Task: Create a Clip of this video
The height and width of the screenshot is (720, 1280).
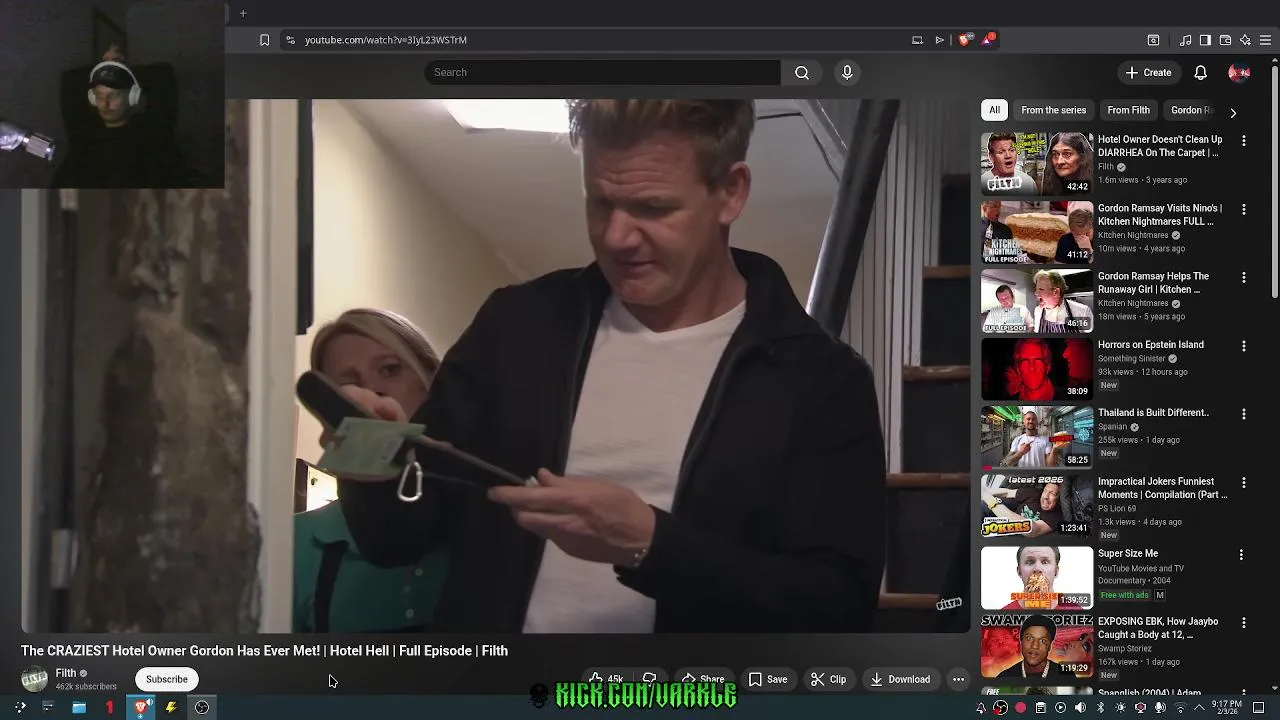Action: pos(828,679)
